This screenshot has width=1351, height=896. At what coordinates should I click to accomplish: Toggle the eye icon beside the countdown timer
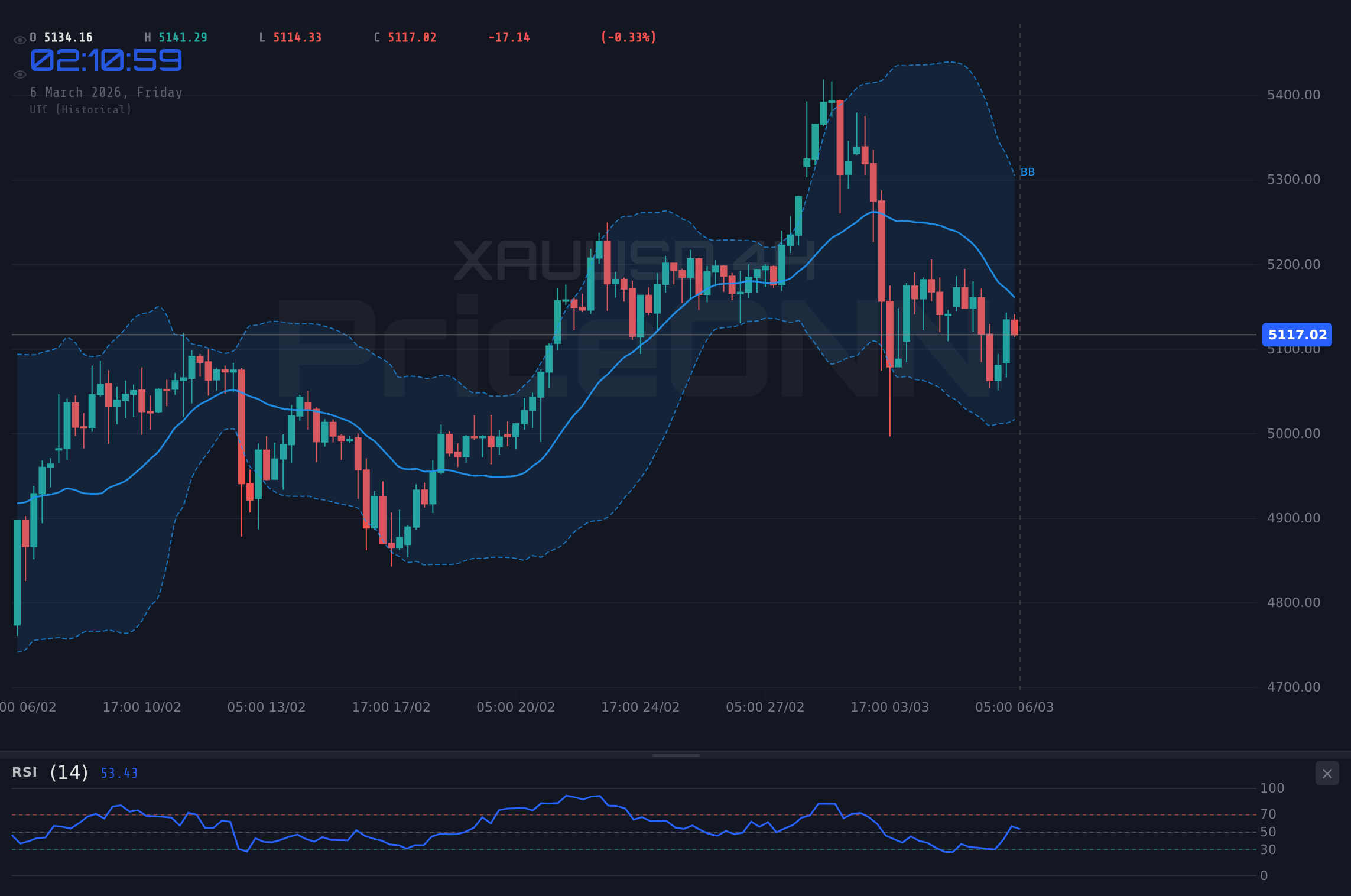(x=20, y=74)
